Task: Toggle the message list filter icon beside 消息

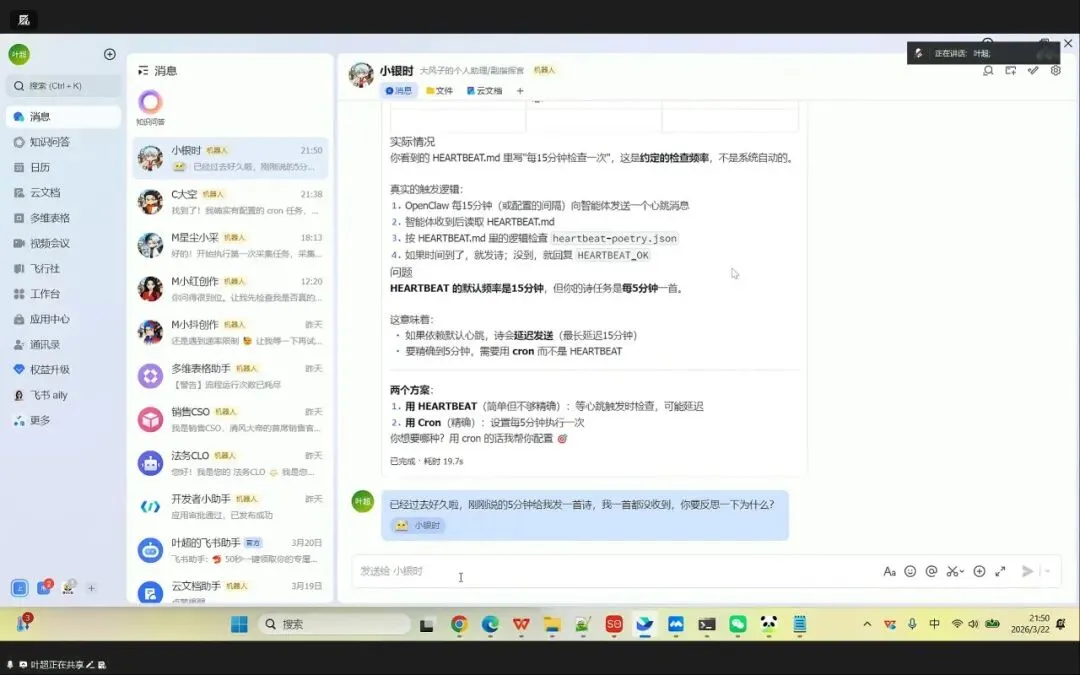Action: coord(143,70)
